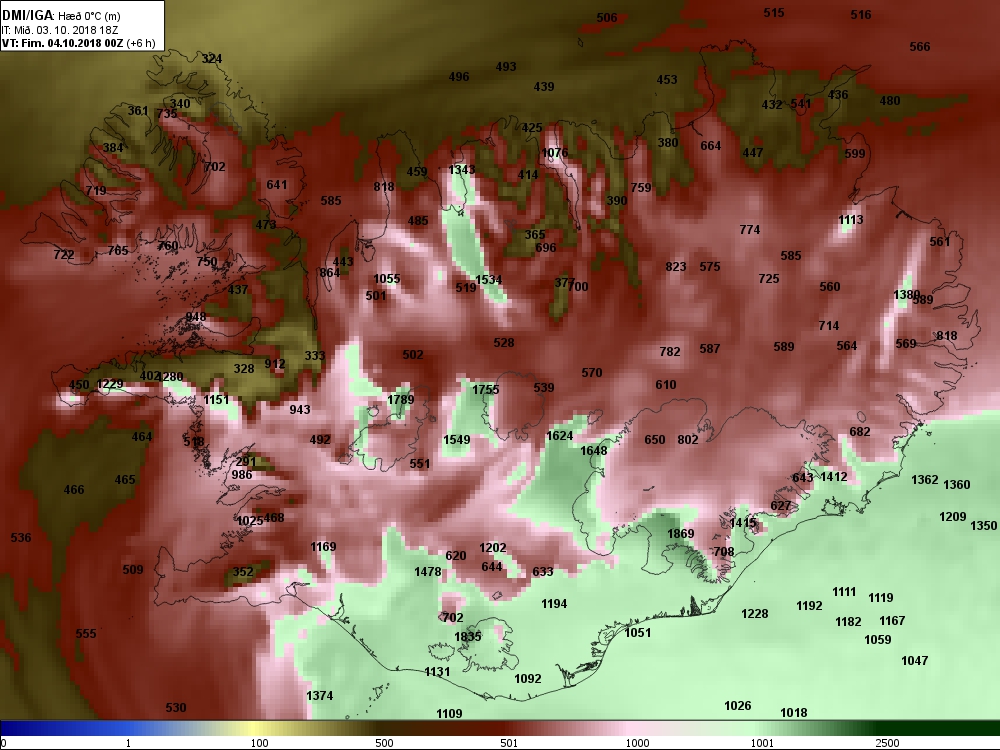Select the map value '1534'
The image size is (1000, 750).
pos(489,280)
